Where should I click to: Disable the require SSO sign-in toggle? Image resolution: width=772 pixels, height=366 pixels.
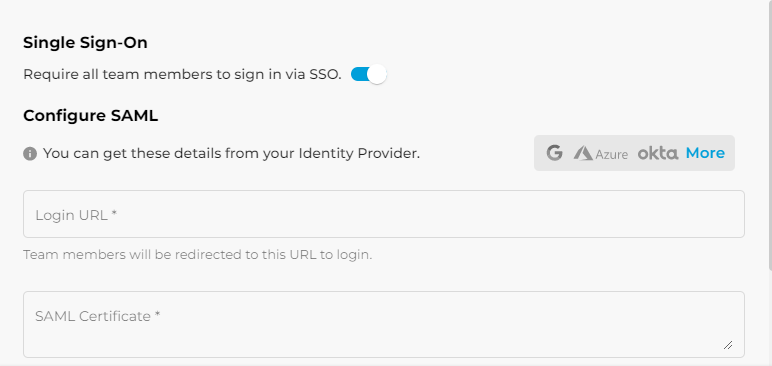click(x=368, y=74)
